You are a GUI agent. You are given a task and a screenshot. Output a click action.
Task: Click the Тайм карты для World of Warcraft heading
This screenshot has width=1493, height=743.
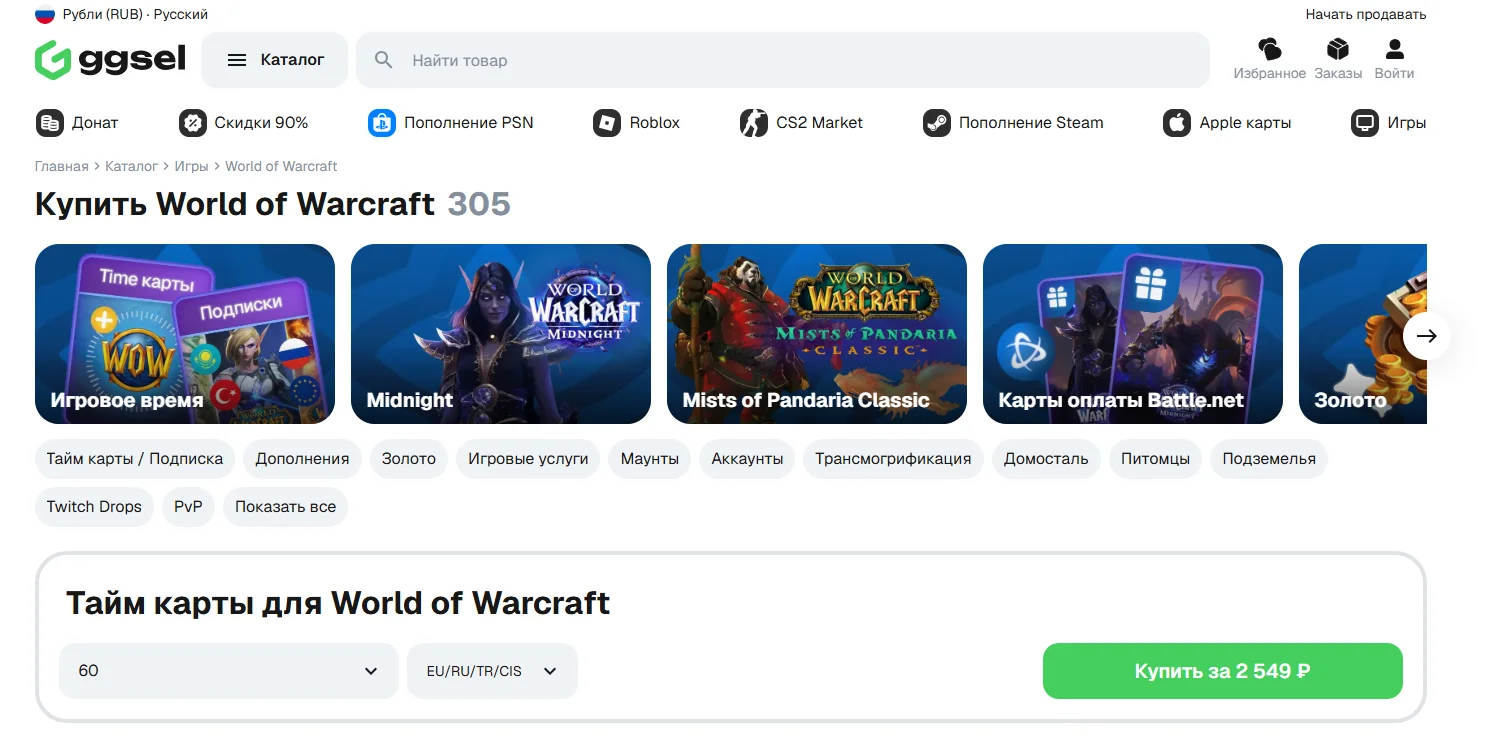pos(338,603)
